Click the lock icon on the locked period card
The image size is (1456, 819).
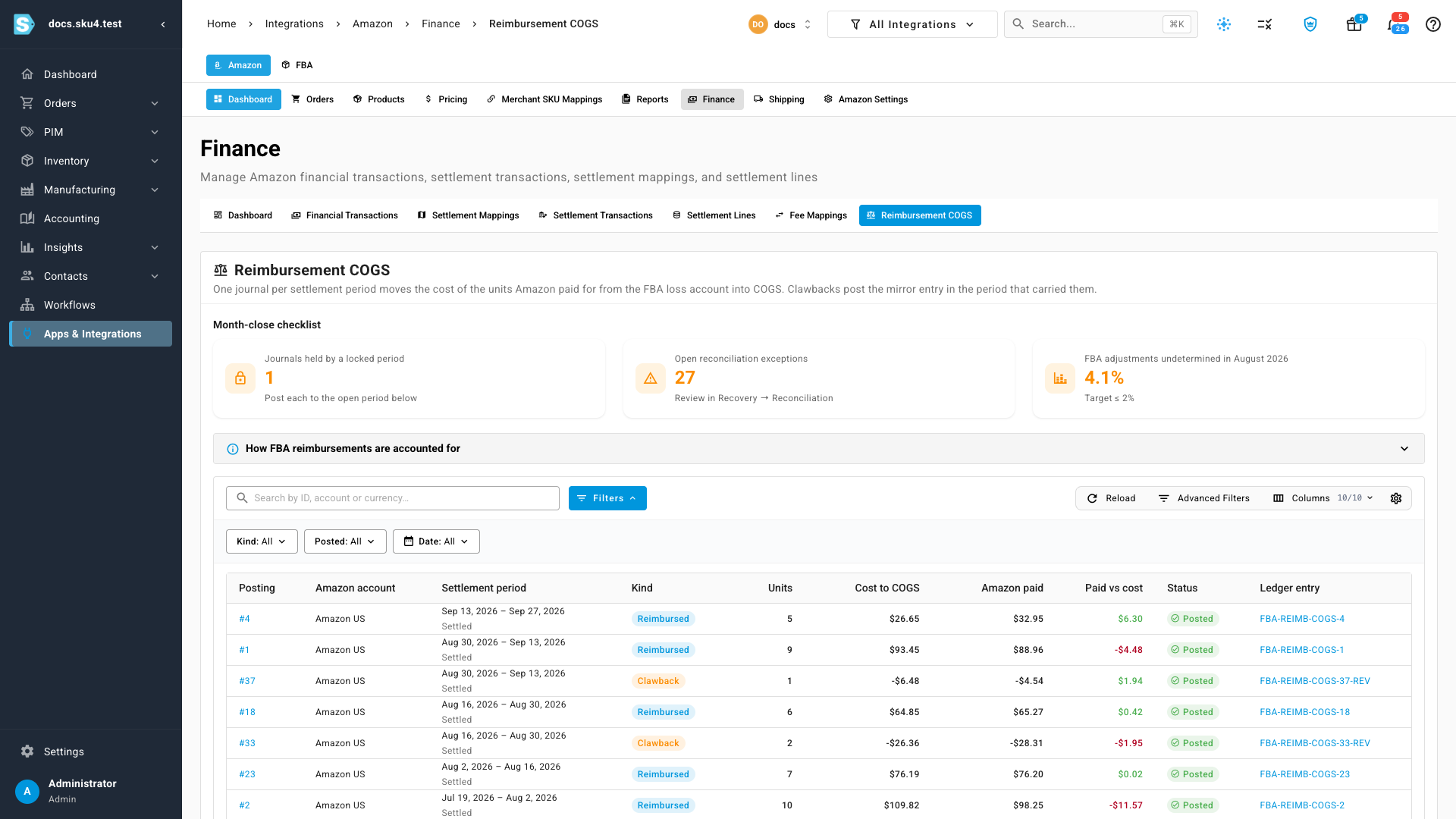[240, 378]
